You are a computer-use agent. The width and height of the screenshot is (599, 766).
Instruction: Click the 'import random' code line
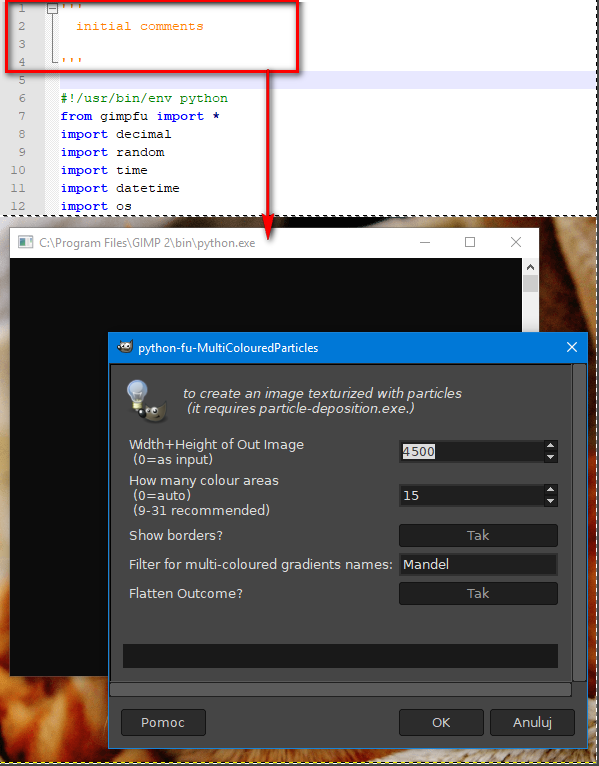click(x=112, y=152)
